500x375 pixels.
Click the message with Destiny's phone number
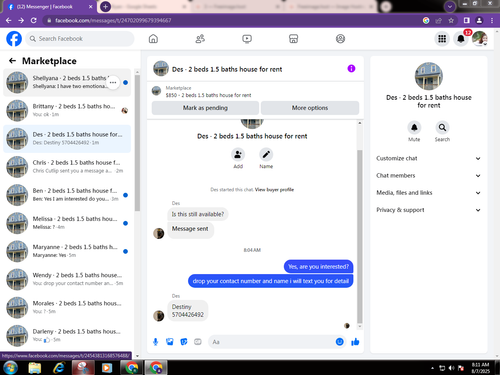tap(188, 311)
